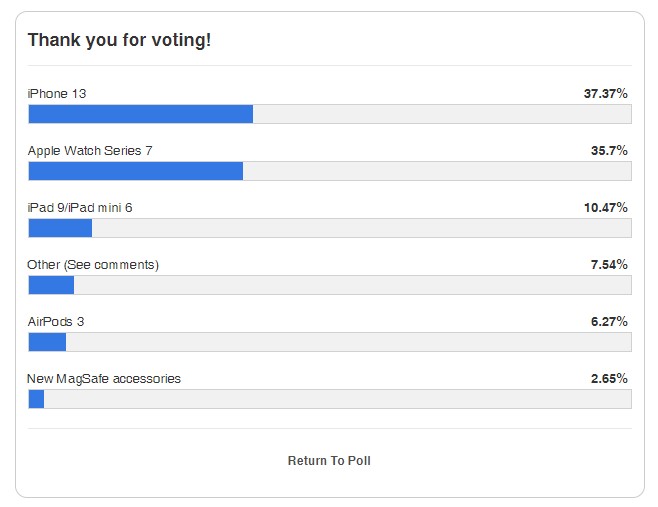Click the 10.47% percentage value

click(606, 207)
